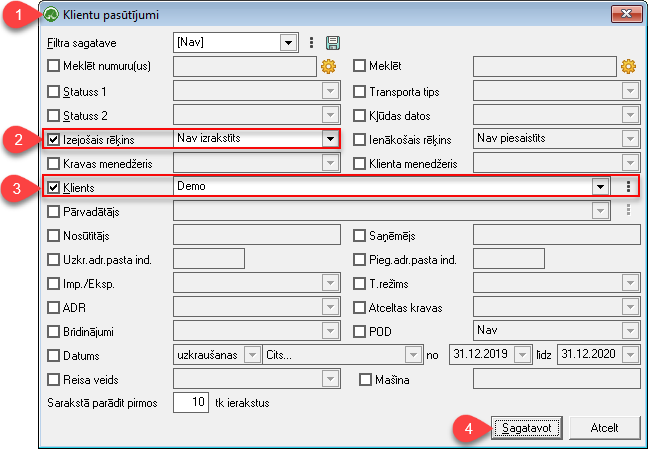Open the Nav izrakstīts dropdown list
This screenshot has height=449, width=648.
[x=330, y=139]
